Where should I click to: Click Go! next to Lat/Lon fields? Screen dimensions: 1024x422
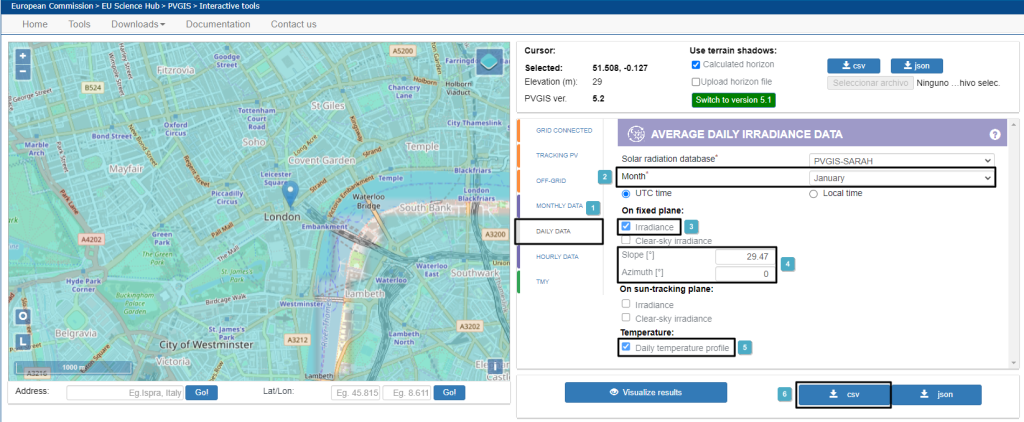tap(449, 393)
